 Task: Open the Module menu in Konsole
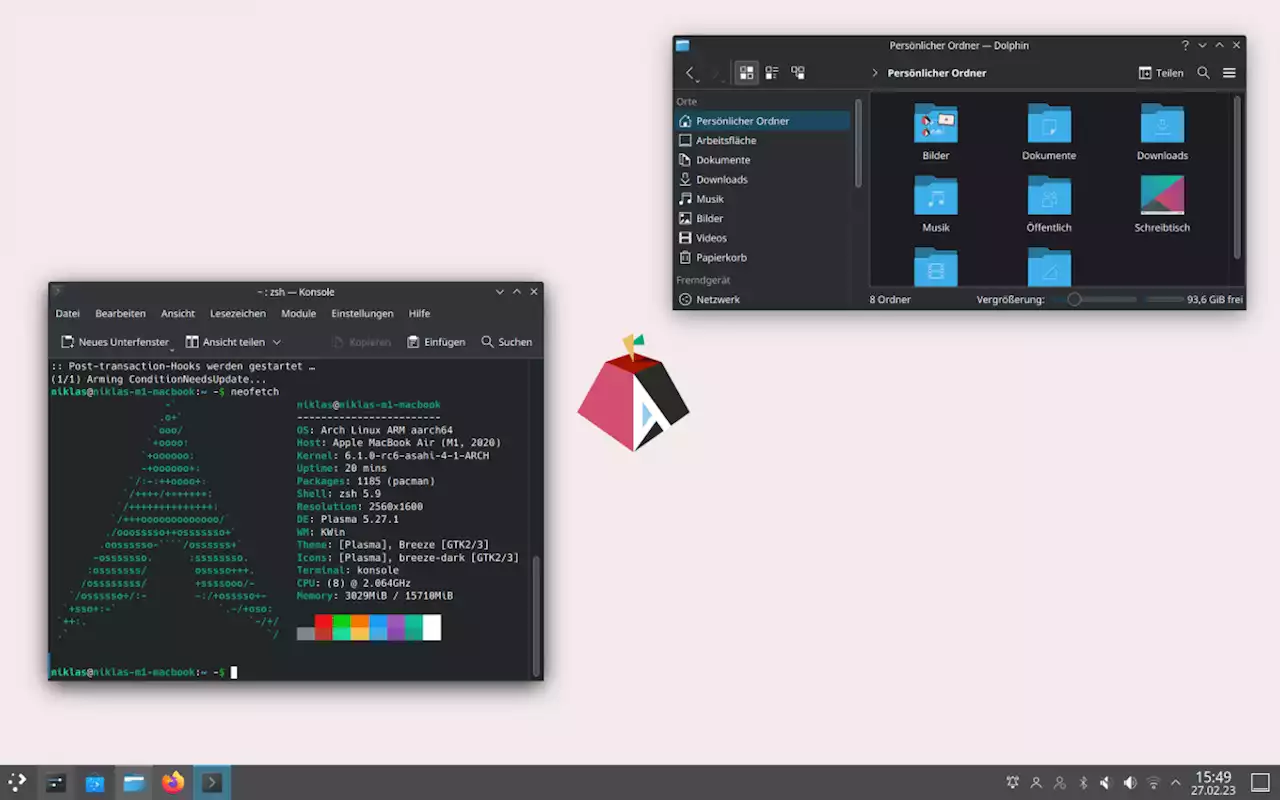pos(298,313)
